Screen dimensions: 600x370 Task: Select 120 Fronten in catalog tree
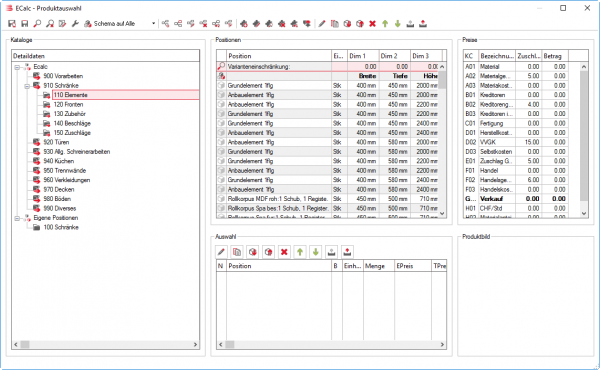coord(68,104)
